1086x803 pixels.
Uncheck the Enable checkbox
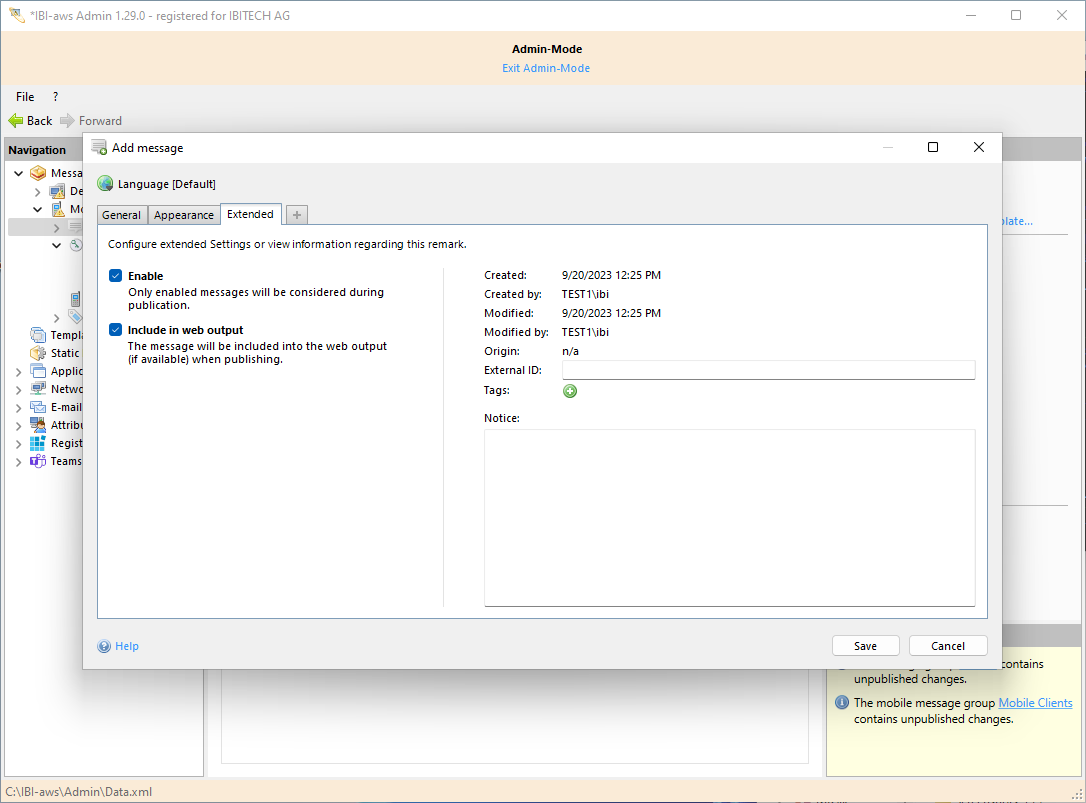tap(116, 276)
